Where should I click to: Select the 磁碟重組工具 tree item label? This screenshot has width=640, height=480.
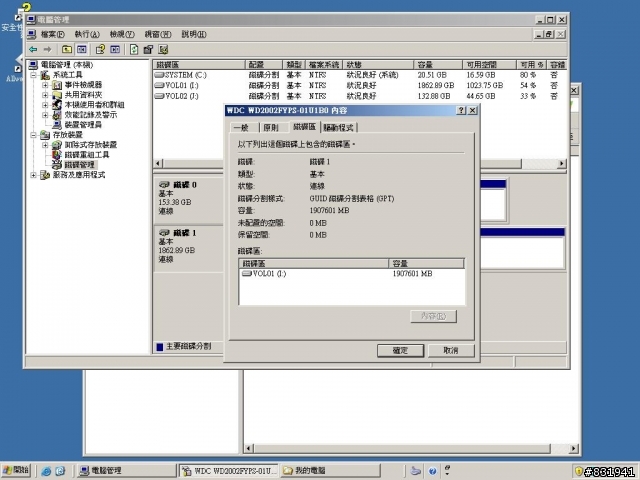click(87, 155)
